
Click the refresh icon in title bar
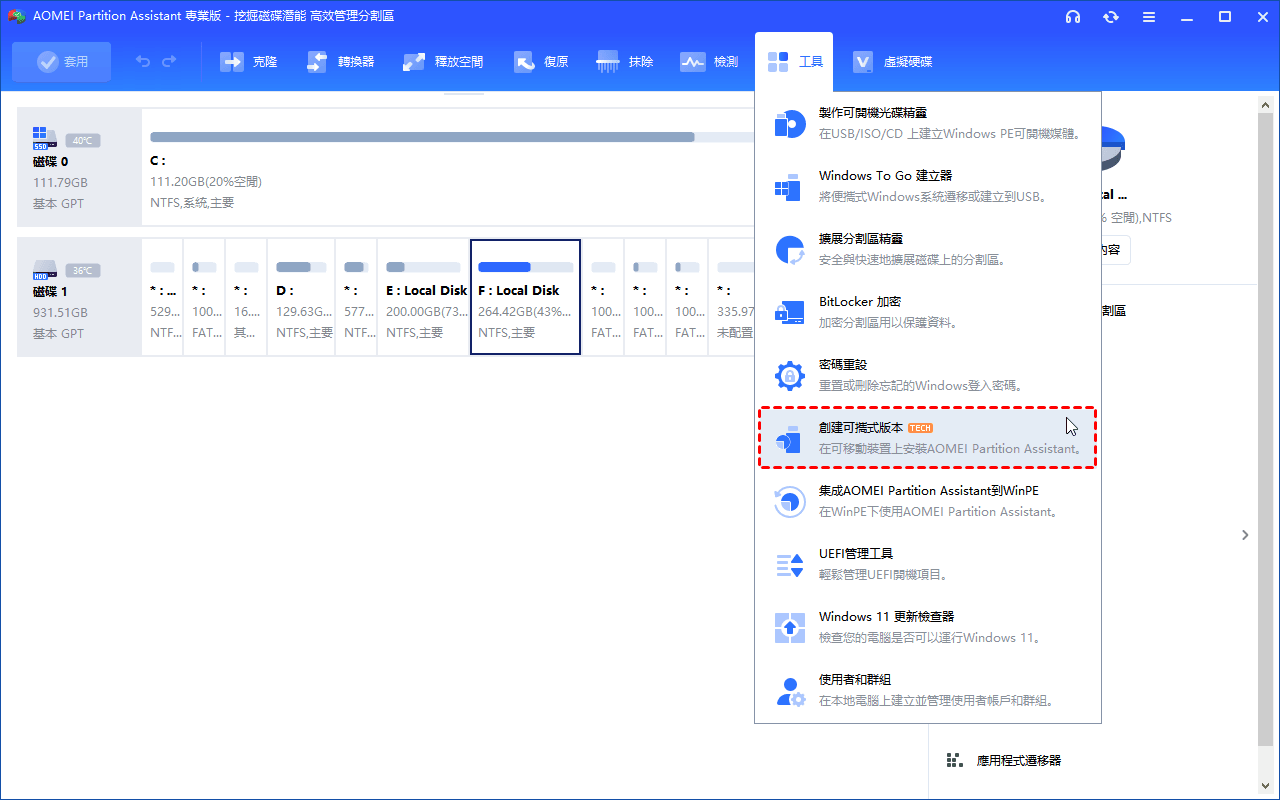(1111, 17)
